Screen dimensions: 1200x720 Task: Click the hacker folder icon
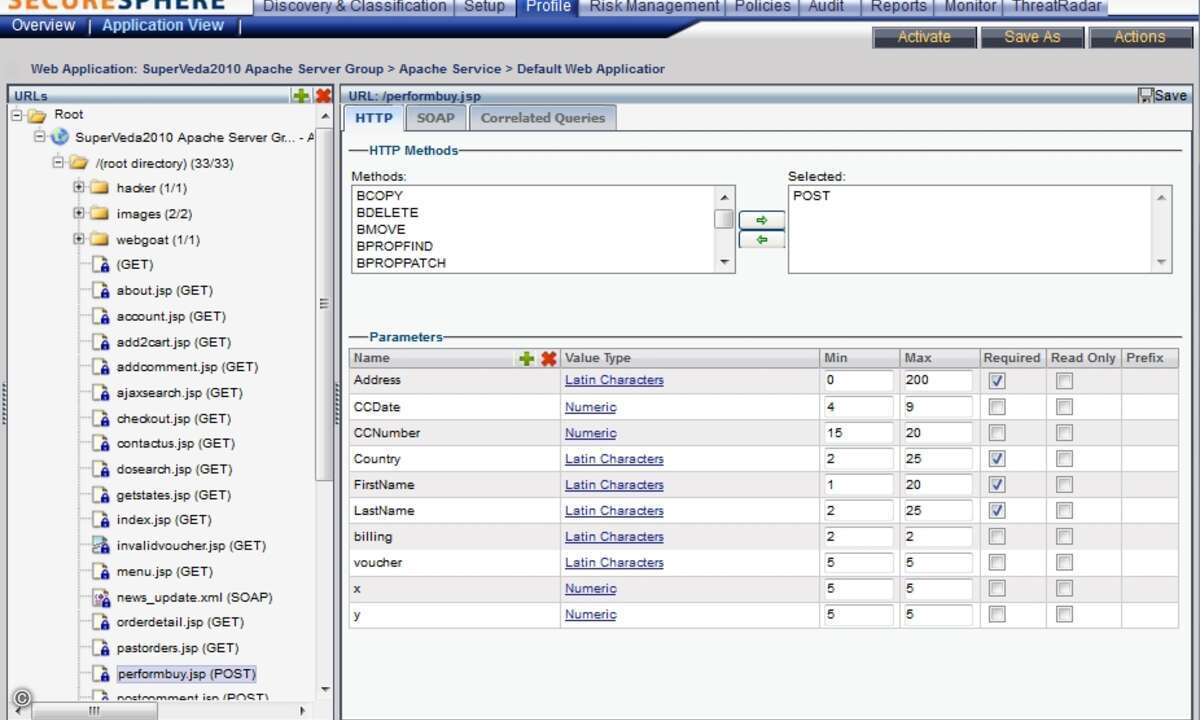[99, 188]
